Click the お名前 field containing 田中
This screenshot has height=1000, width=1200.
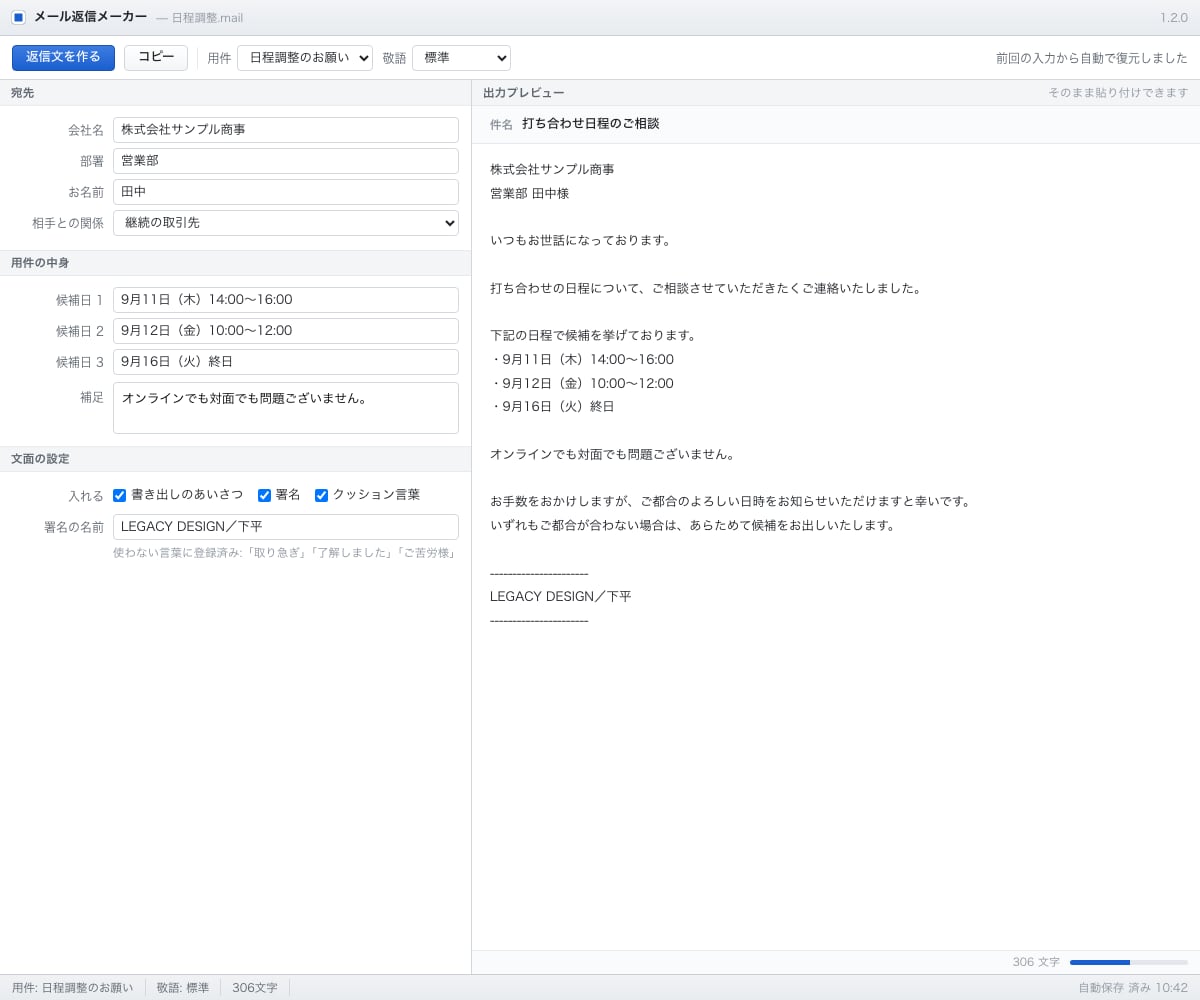(286, 192)
